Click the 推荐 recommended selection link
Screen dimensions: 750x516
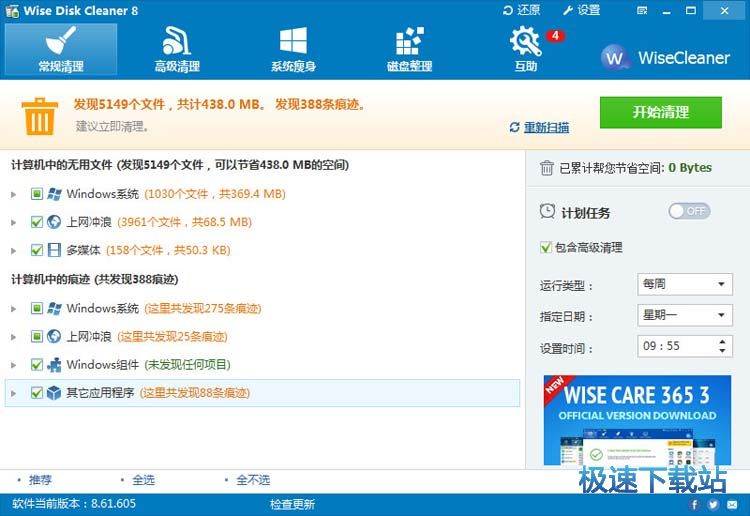(x=40, y=480)
